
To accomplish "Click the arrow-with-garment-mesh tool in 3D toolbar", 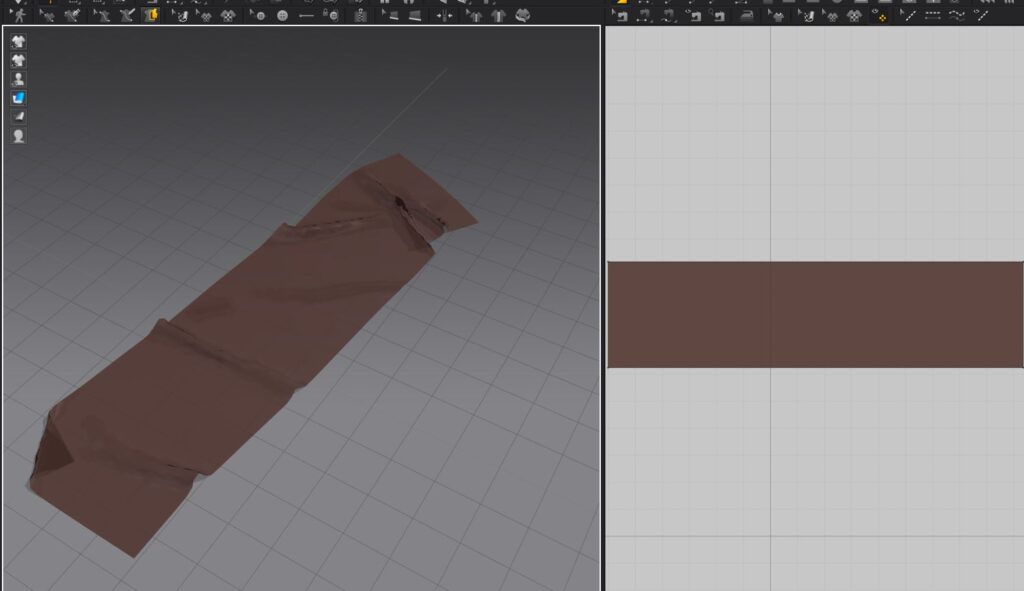I will click(x=46, y=15).
